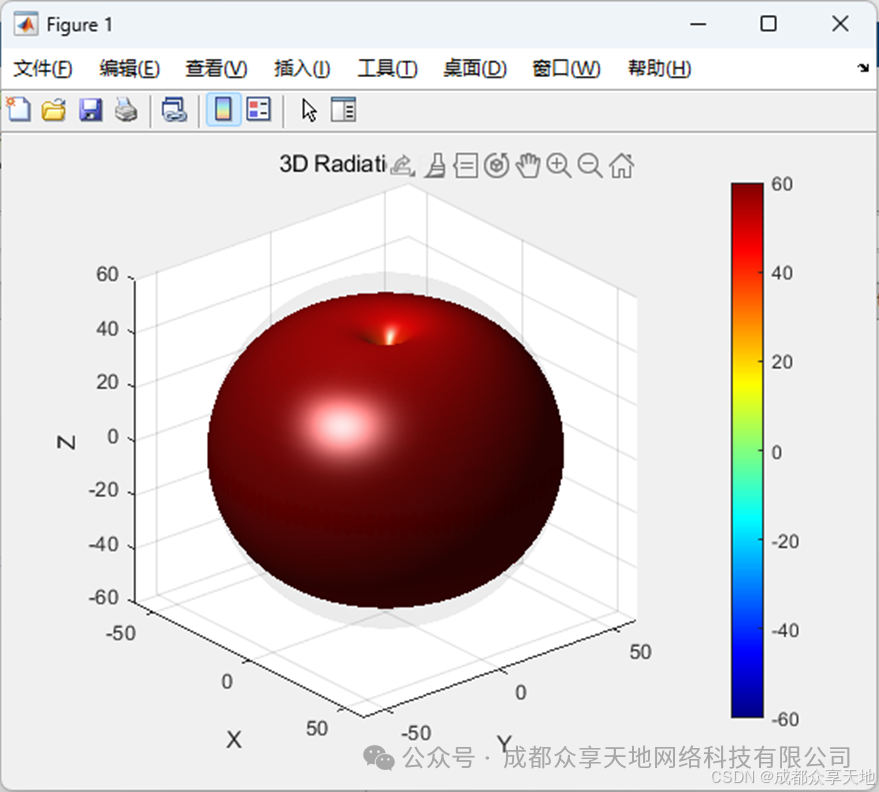Click colorbar tick label -20
The image size is (879, 792).
pyautogui.click(x=785, y=541)
